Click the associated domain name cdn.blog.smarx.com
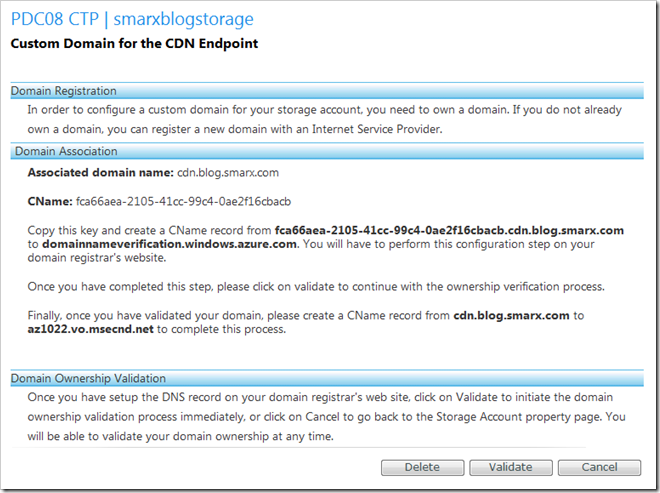The image size is (660, 493). (228, 173)
